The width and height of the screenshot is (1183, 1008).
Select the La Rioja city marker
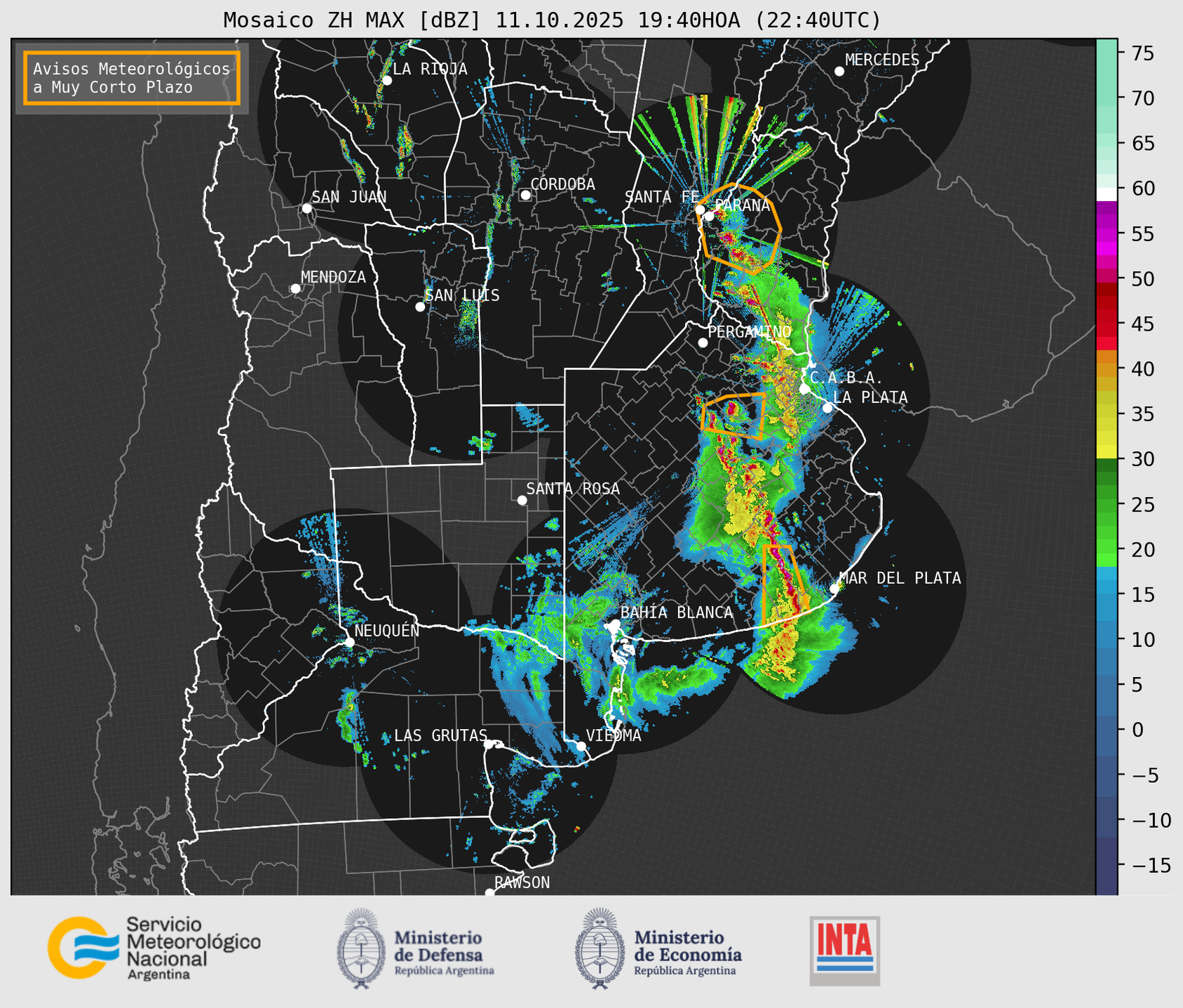(x=386, y=81)
